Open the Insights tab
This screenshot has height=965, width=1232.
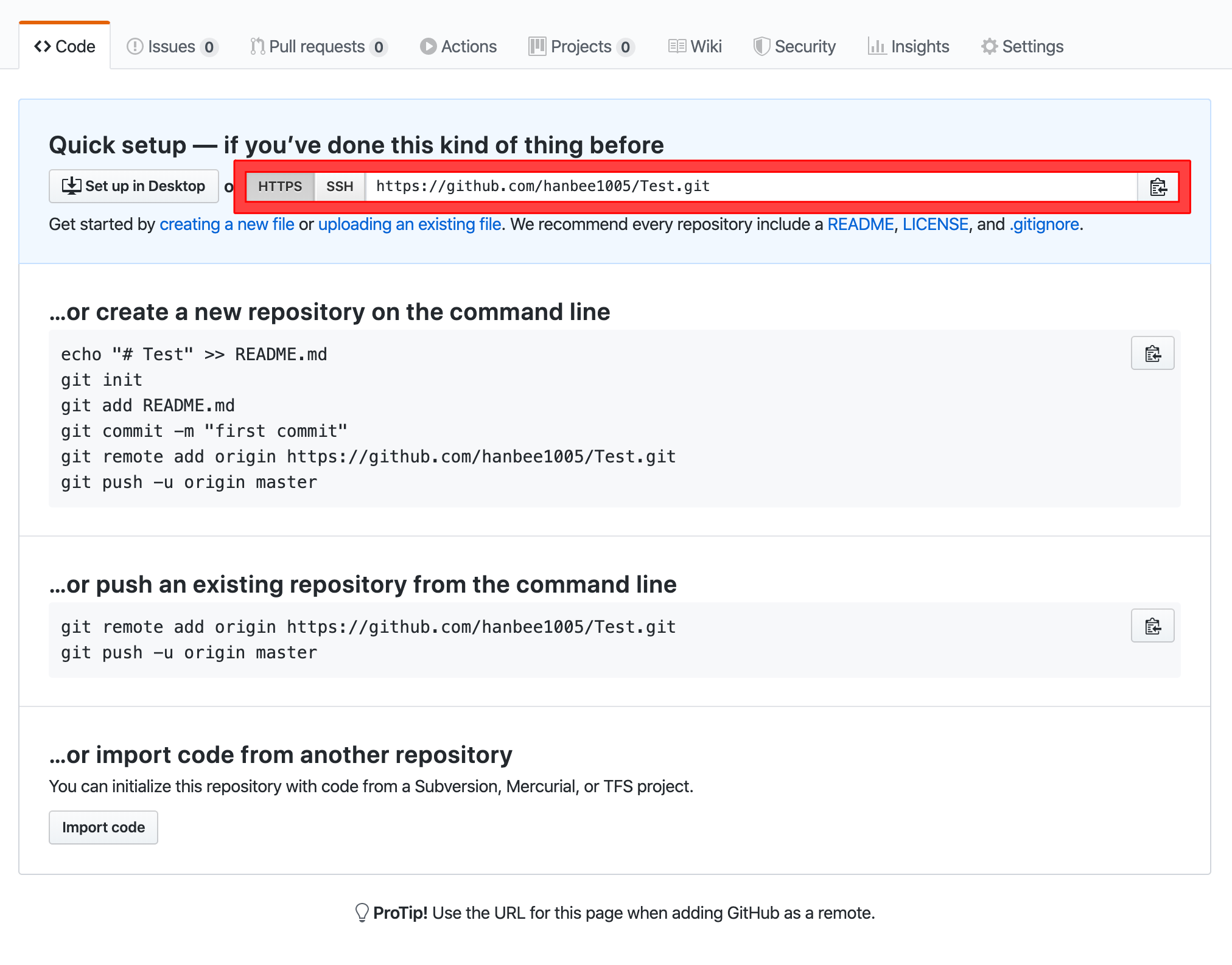pyautogui.click(x=908, y=47)
